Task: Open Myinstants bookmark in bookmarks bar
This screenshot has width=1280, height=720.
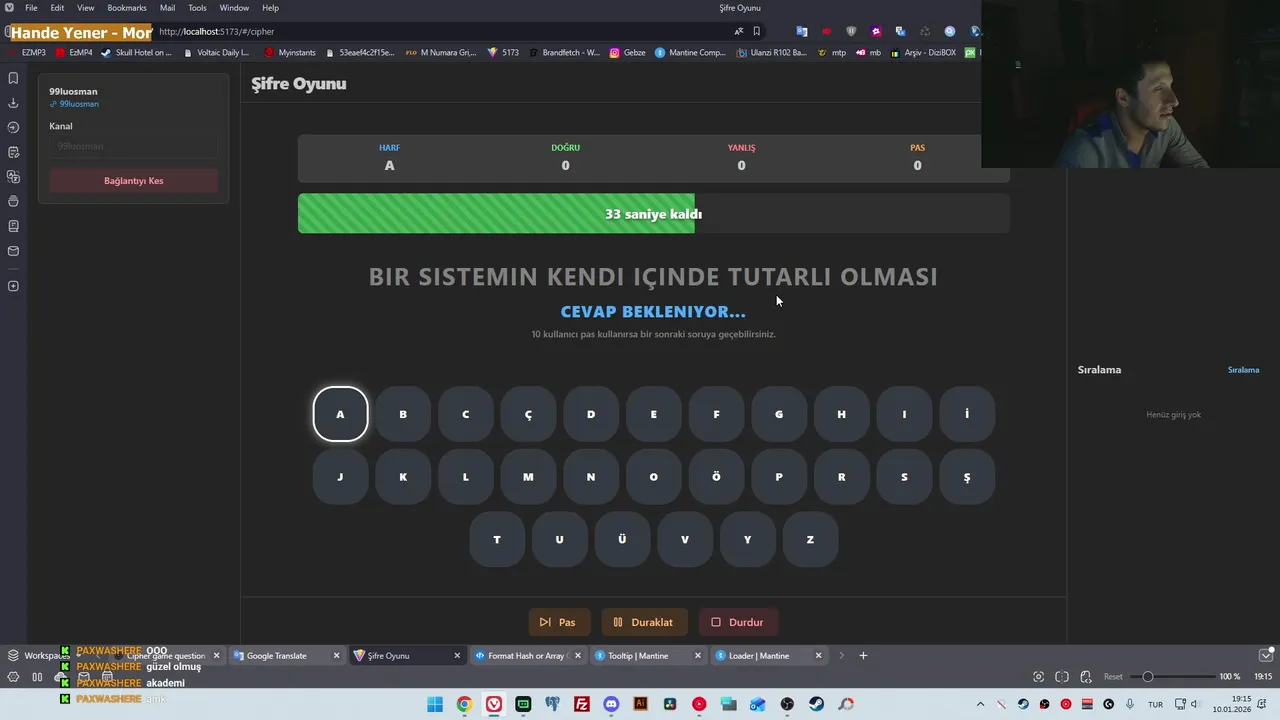Action: [x=290, y=52]
